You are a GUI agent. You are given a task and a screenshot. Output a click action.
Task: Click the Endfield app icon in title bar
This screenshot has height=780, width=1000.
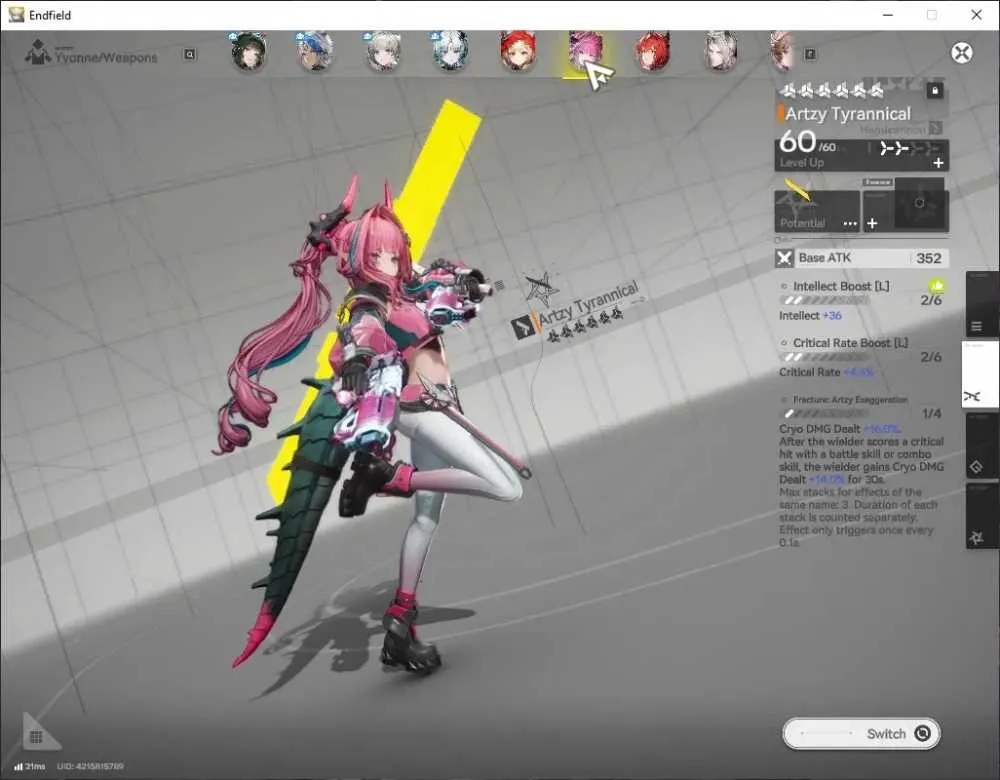[x=16, y=15]
